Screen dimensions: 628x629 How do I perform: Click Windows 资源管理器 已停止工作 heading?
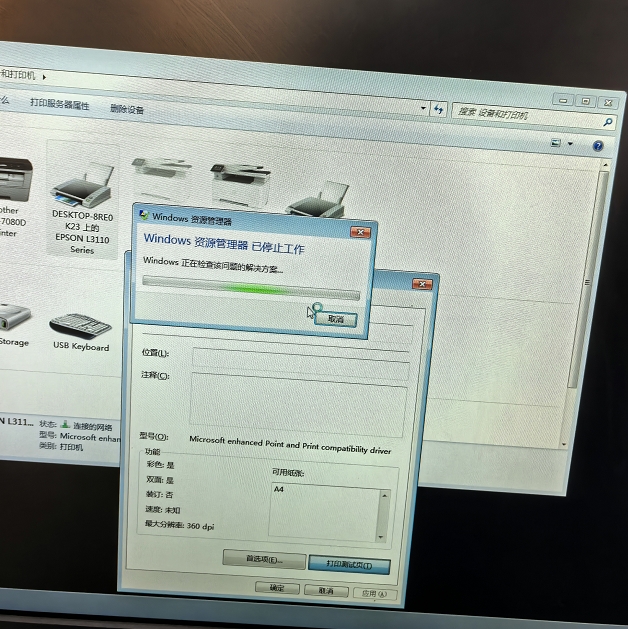tap(224, 243)
